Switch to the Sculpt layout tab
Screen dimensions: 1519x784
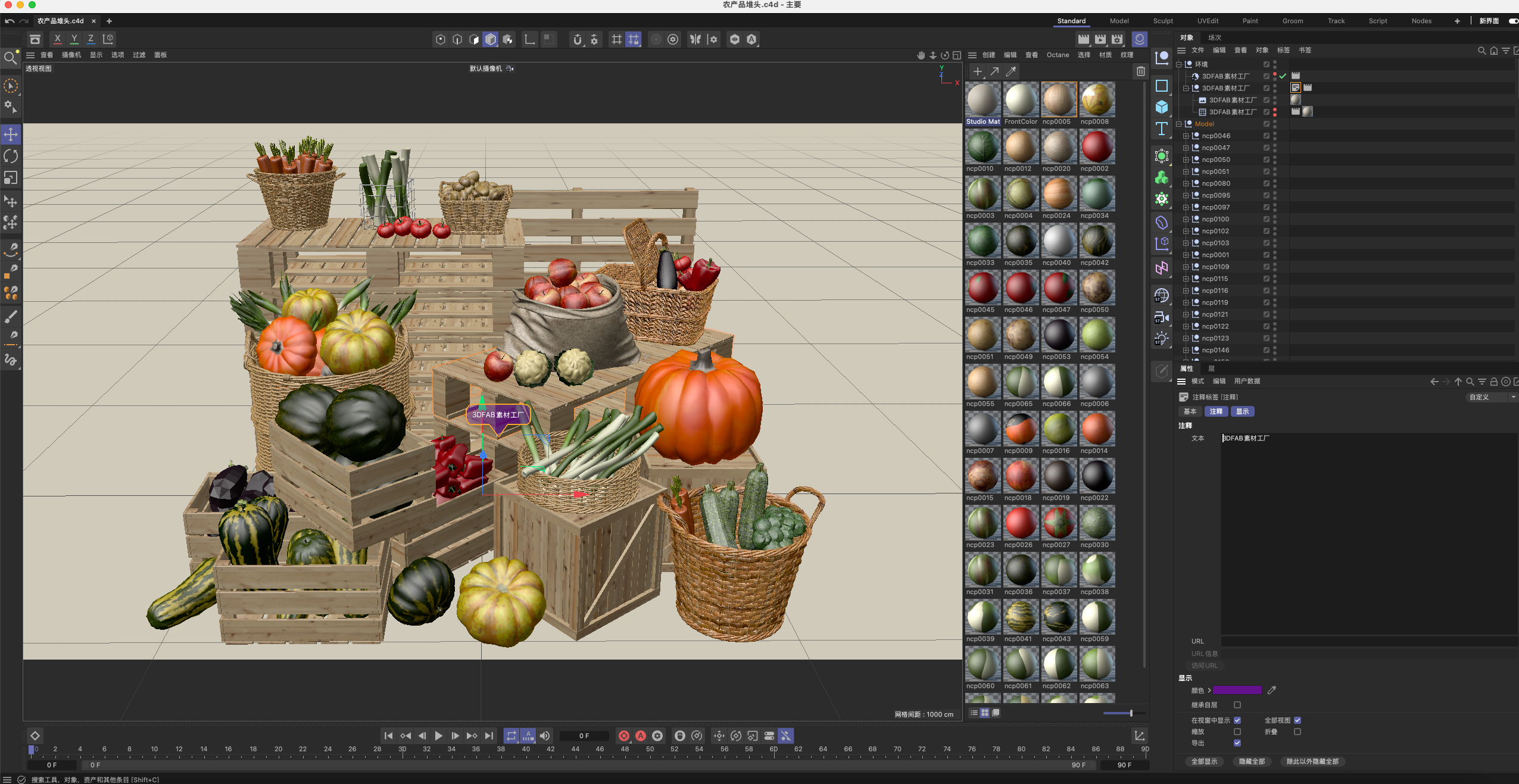pyautogui.click(x=1162, y=21)
